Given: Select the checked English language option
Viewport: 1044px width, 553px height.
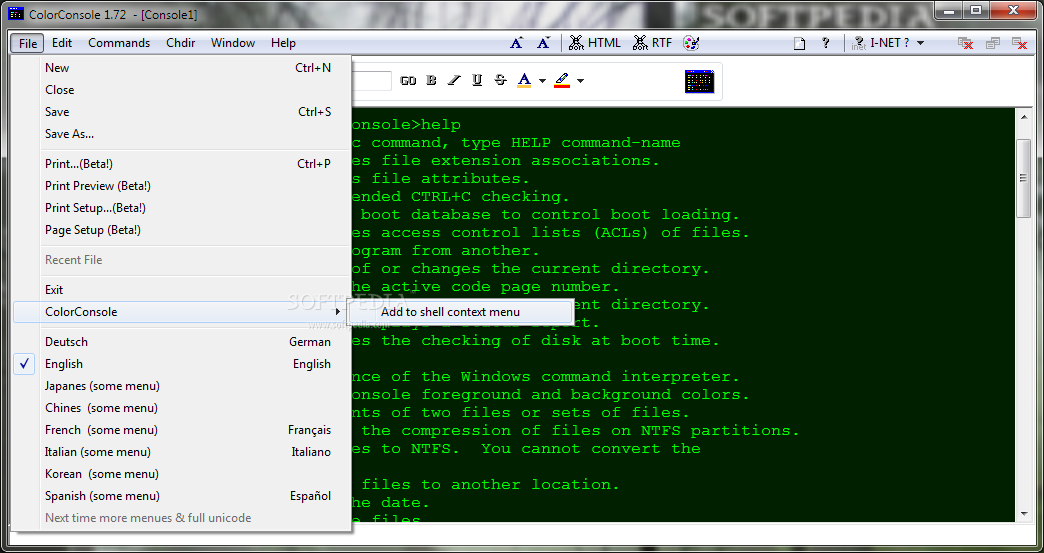Looking at the screenshot, I should pyautogui.click(x=181, y=364).
